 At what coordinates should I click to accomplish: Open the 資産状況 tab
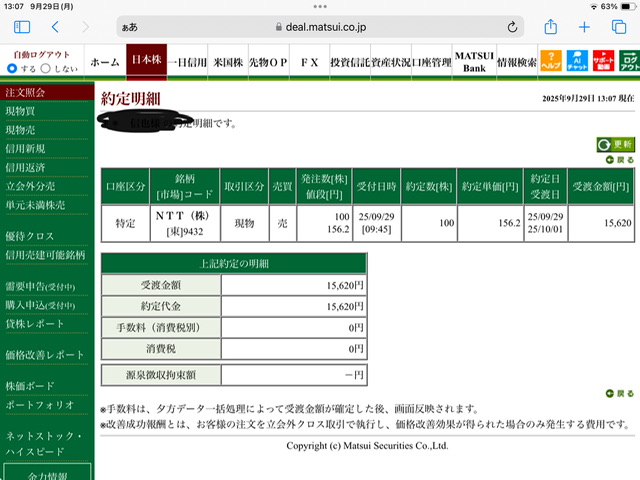(x=391, y=62)
